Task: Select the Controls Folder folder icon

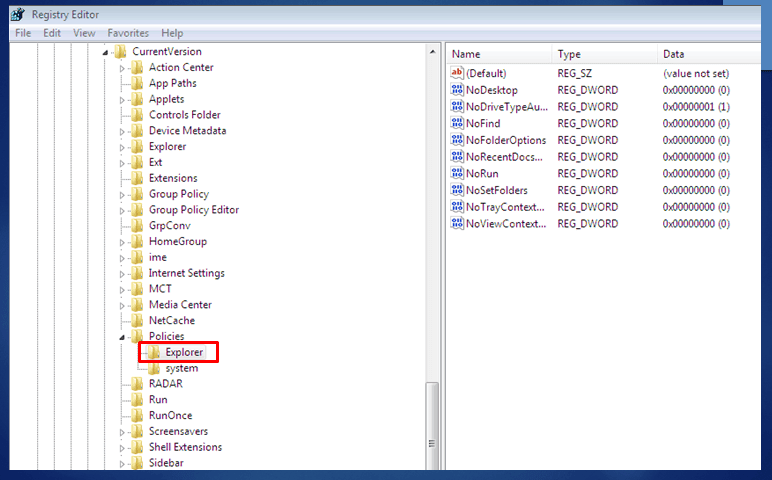Action: (137, 114)
